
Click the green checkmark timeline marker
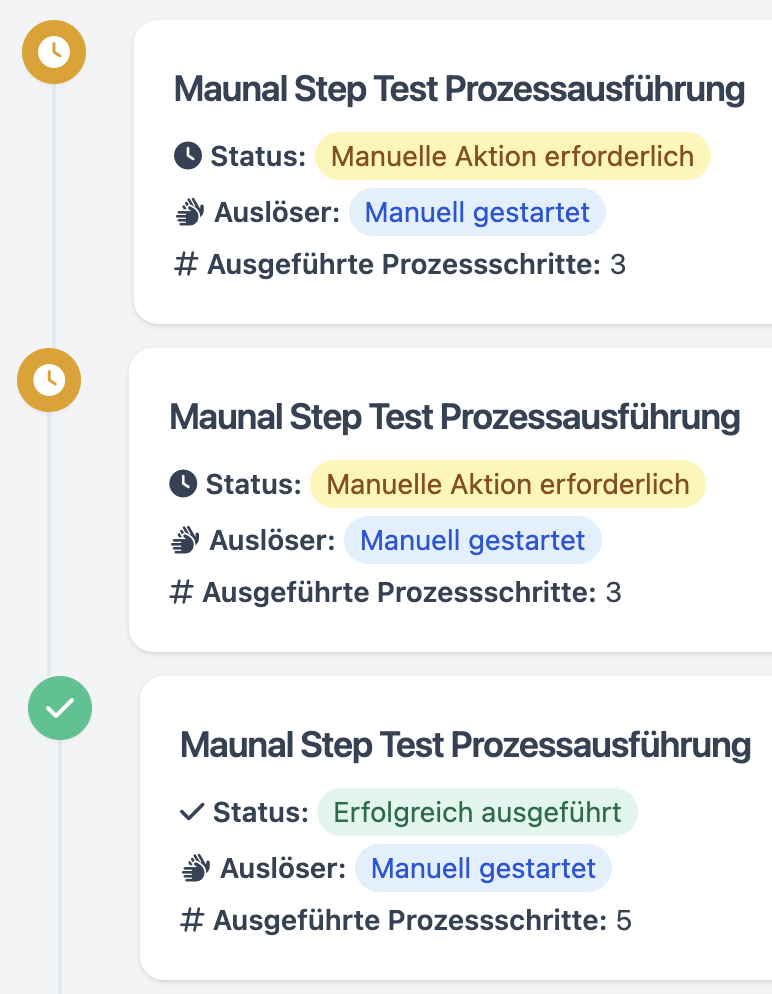pyautogui.click(x=60, y=708)
